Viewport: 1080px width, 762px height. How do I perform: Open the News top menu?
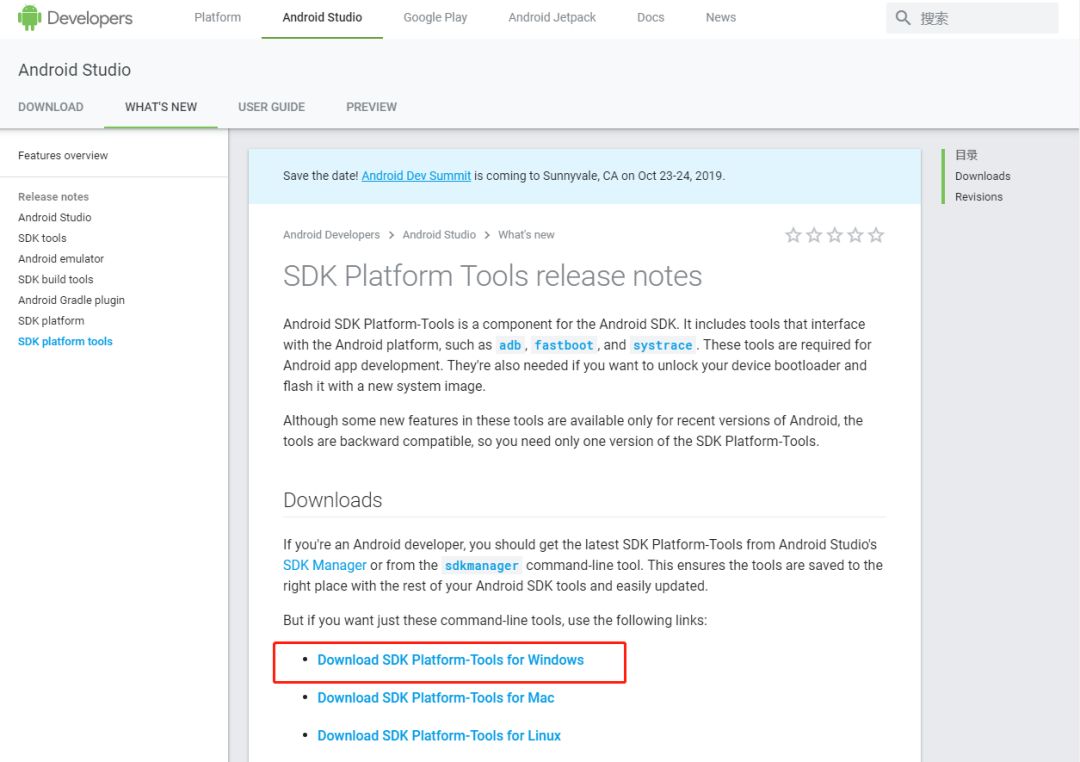coord(720,17)
